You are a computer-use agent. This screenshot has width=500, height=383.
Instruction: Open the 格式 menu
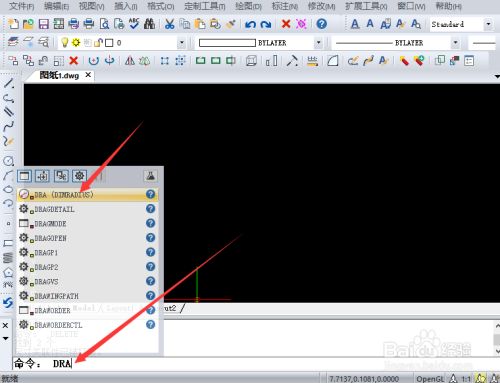click(161, 6)
